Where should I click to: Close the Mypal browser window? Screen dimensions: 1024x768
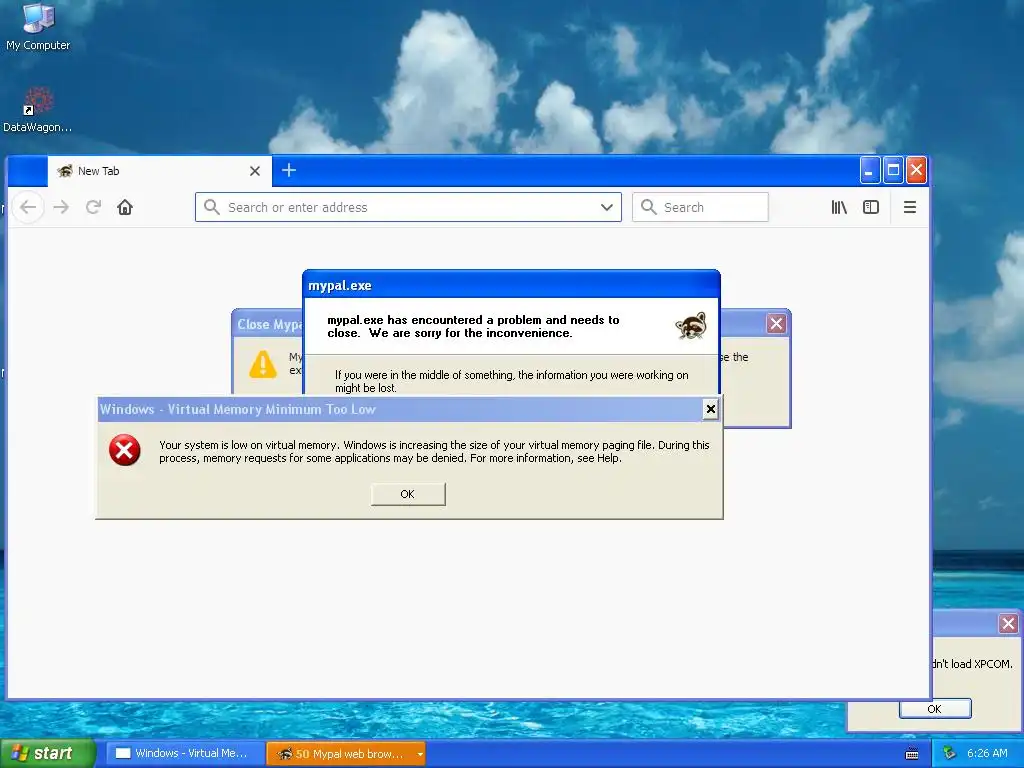[x=916, y=170]
